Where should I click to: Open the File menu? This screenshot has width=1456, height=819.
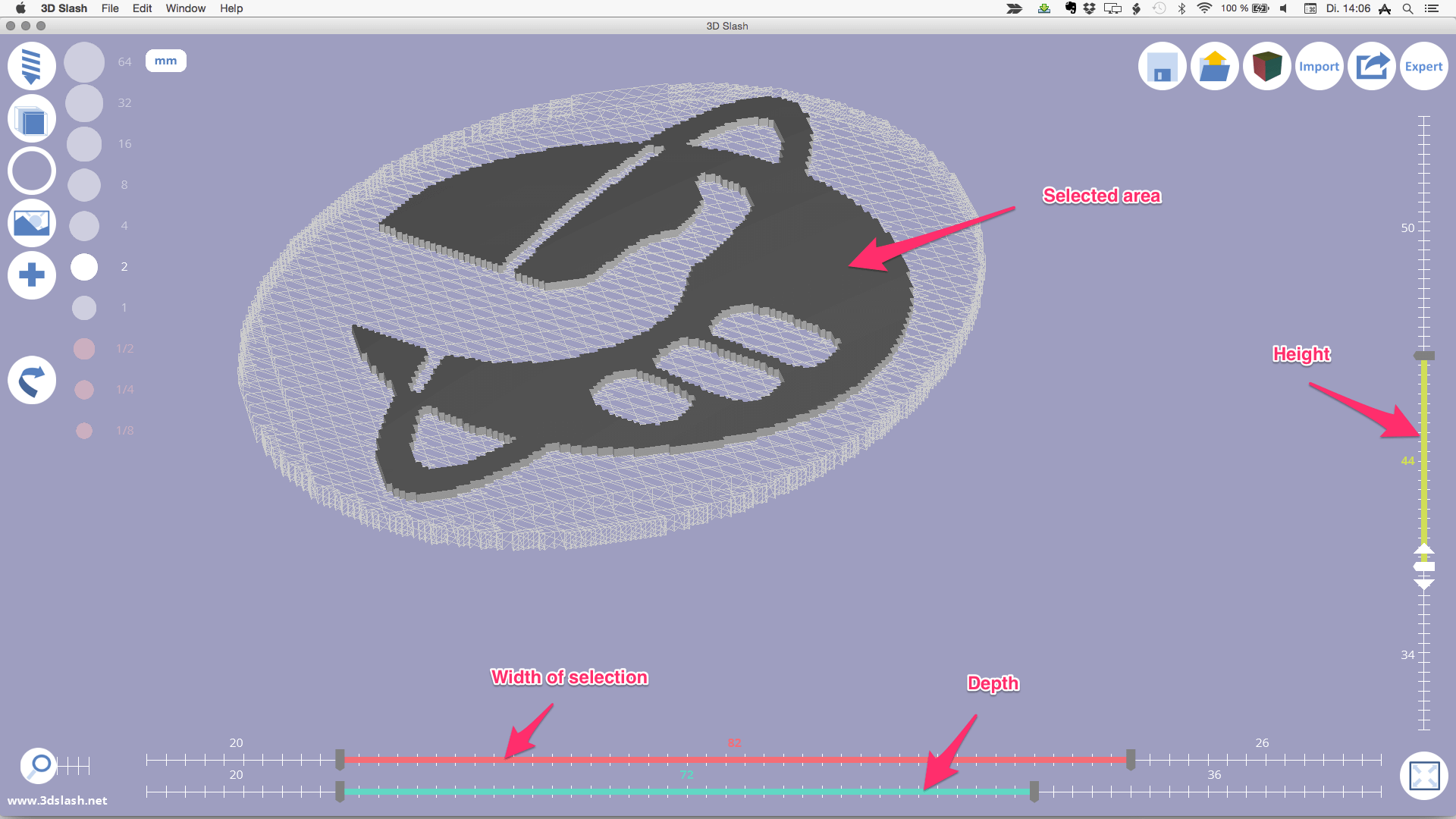[110, 8]
